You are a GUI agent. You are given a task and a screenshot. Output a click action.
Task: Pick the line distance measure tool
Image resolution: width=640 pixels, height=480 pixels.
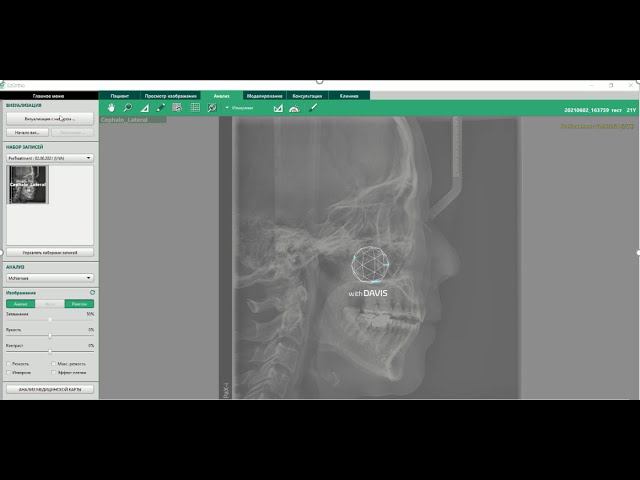click(160, 108)
